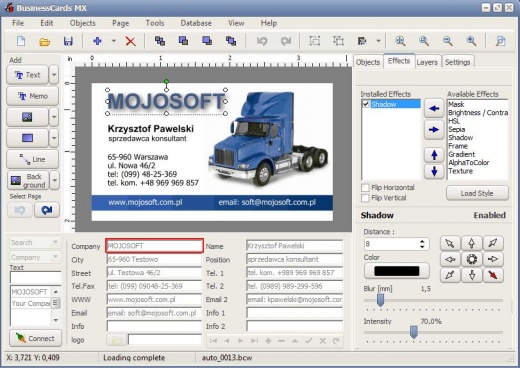Screen dimensions: 520x368
Task: Click the Connect button
Action: pyautogui.click(x=35, y=338)
